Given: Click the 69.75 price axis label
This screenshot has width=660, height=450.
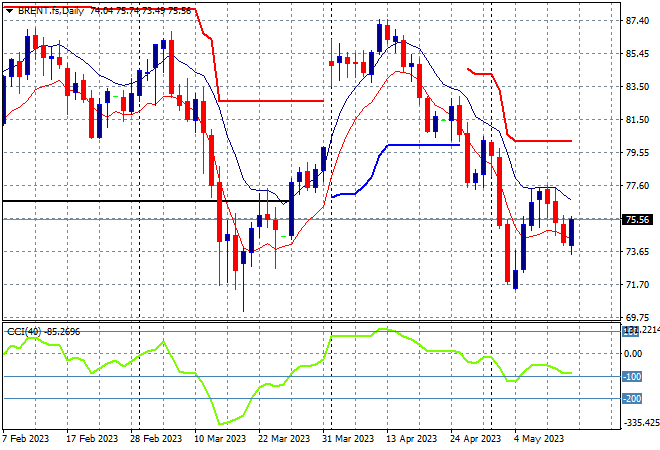Looking at the screenshot, I should (x=637, y=317).
